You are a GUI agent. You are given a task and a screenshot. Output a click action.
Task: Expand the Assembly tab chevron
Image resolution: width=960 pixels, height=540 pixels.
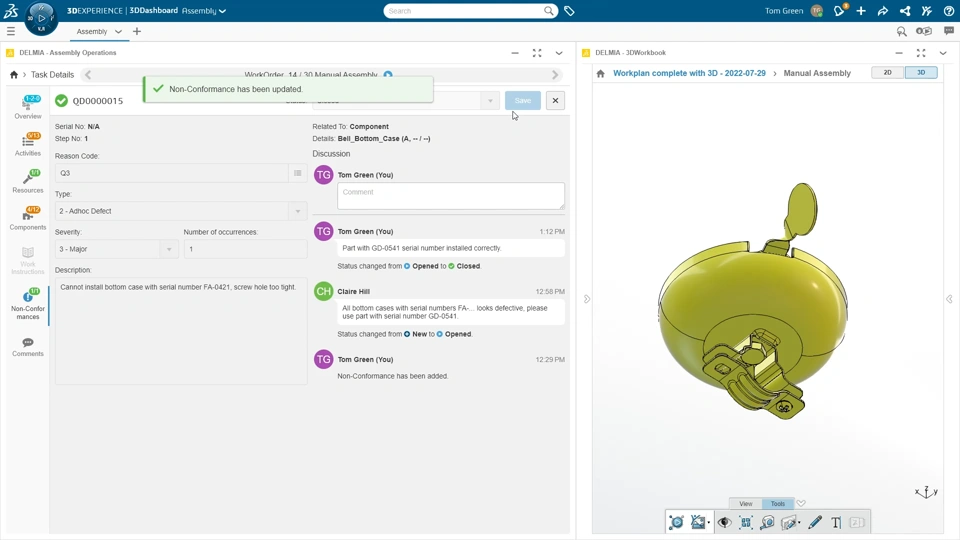click(x=118, y=31)
